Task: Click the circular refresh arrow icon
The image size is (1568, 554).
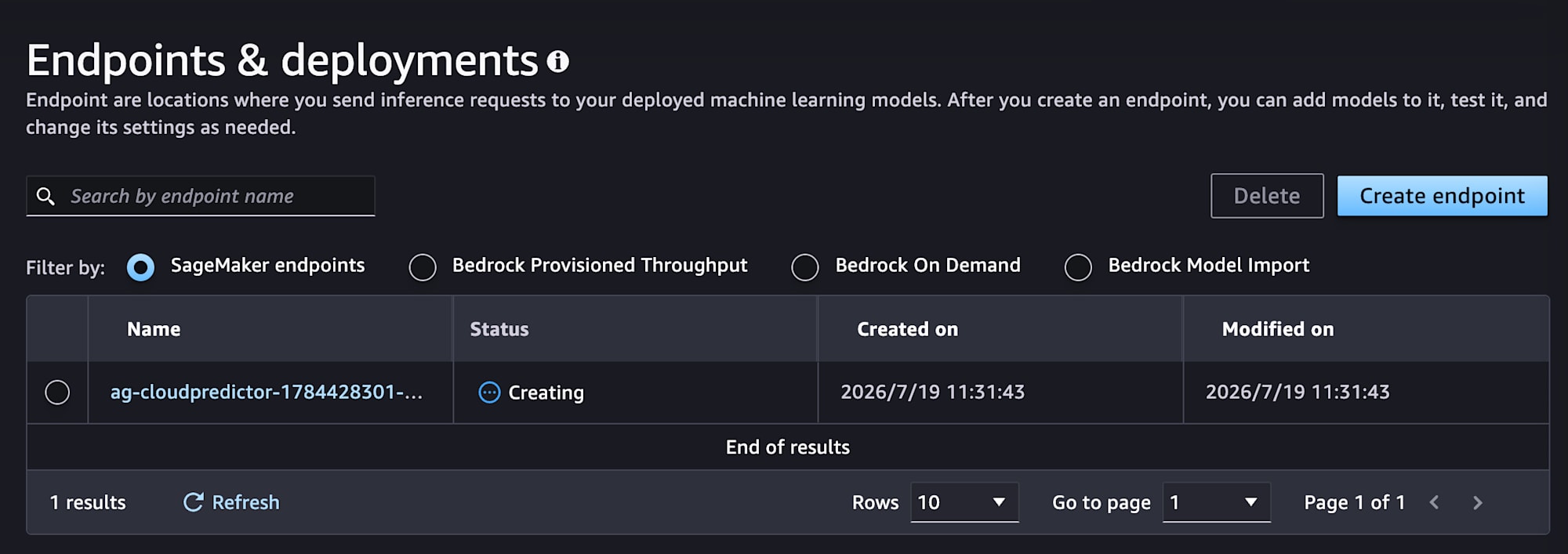Action: [193, 502]
